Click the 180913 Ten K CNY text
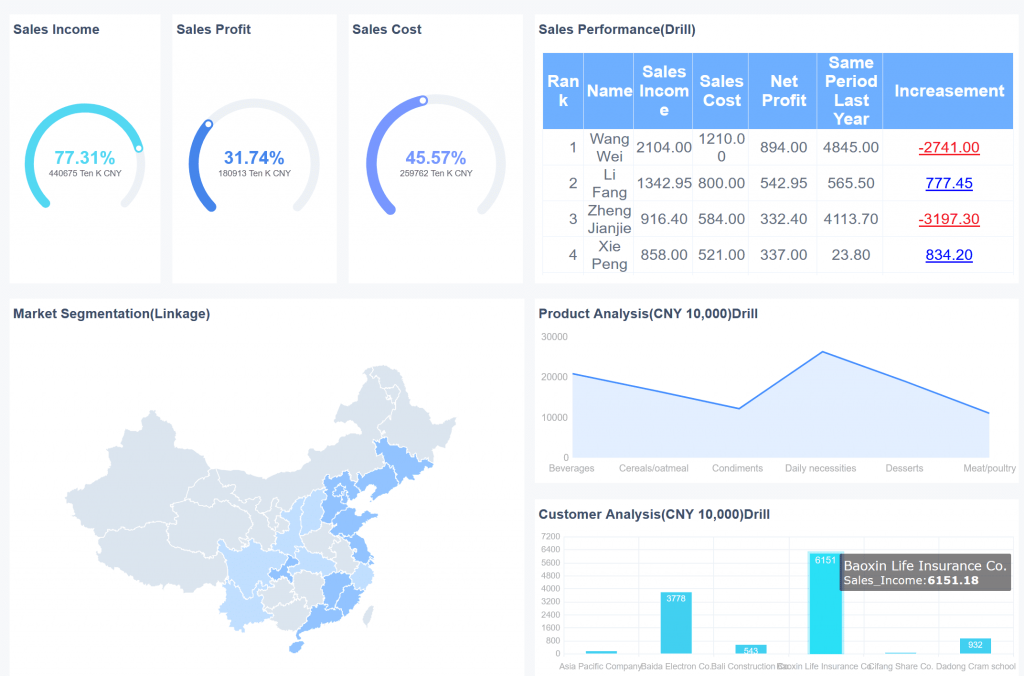1024x676 pixels. [x=255, y=173]
